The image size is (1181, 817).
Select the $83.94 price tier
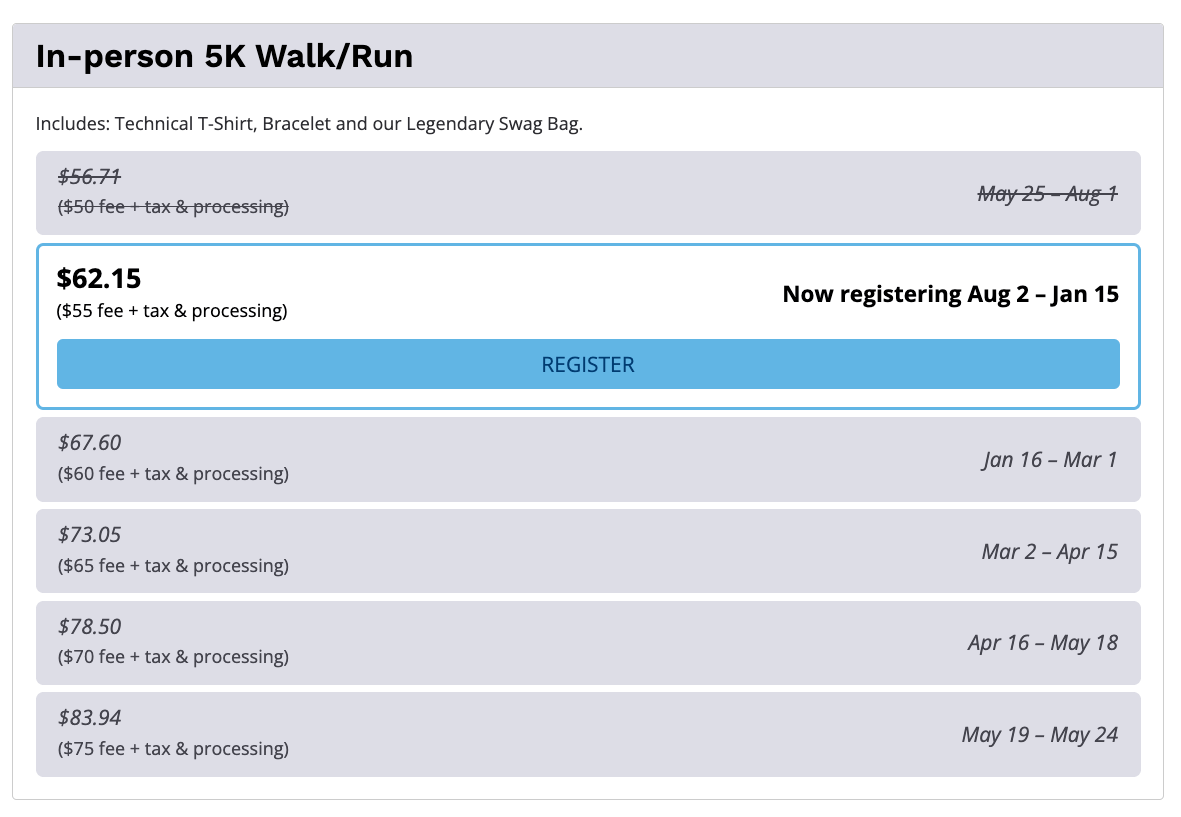[89, 718]
